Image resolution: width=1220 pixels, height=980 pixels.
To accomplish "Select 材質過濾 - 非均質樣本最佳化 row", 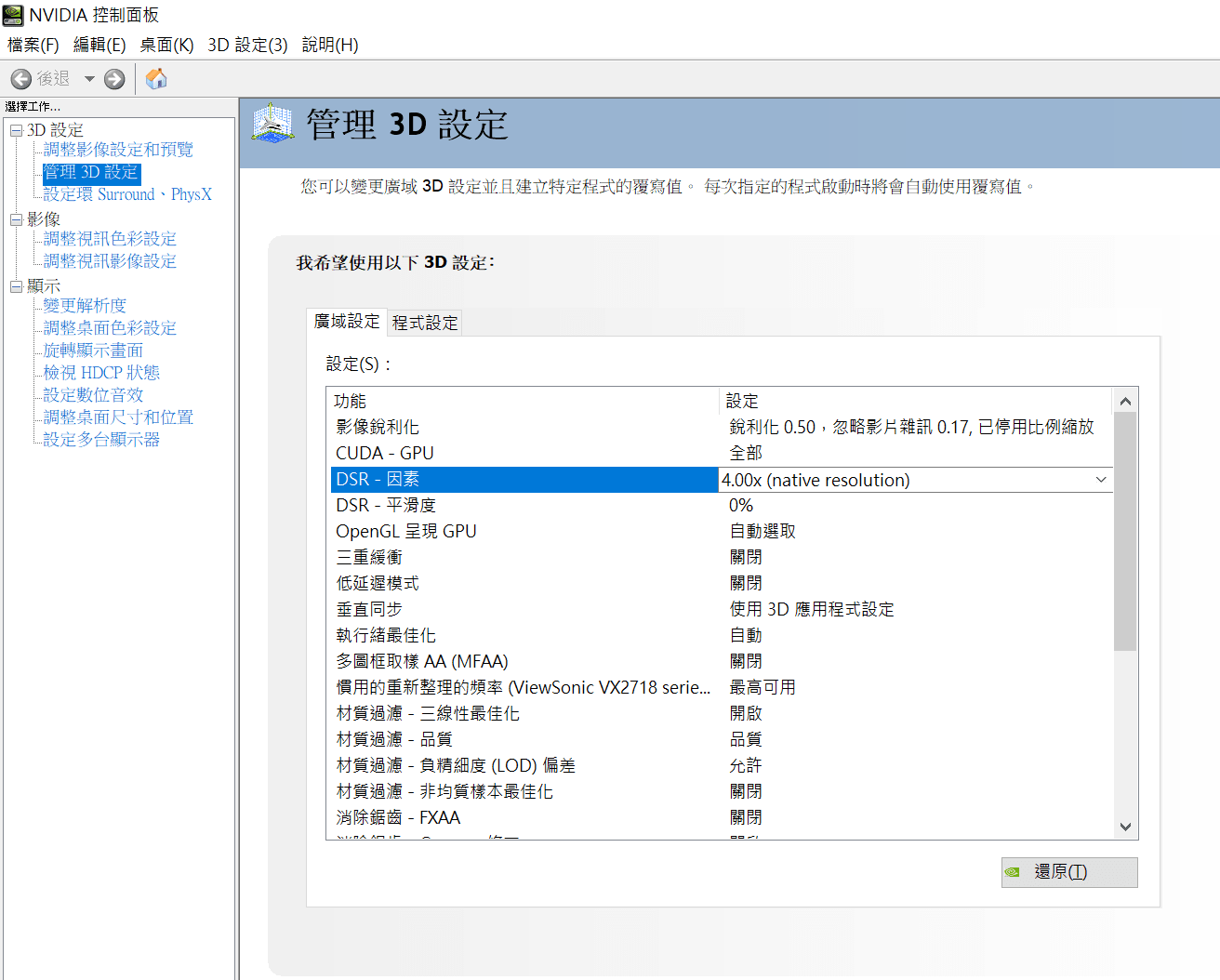I will point(721,791).
